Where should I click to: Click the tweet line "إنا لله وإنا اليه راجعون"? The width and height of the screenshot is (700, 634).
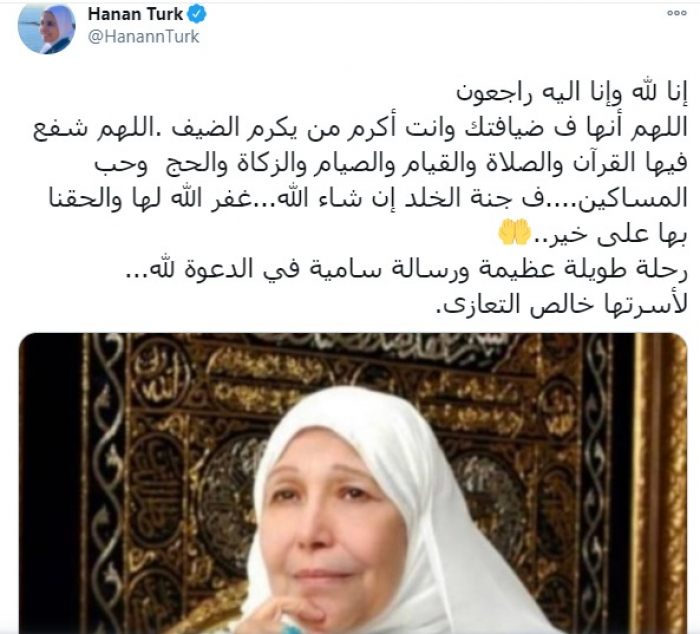click(571, 92)
